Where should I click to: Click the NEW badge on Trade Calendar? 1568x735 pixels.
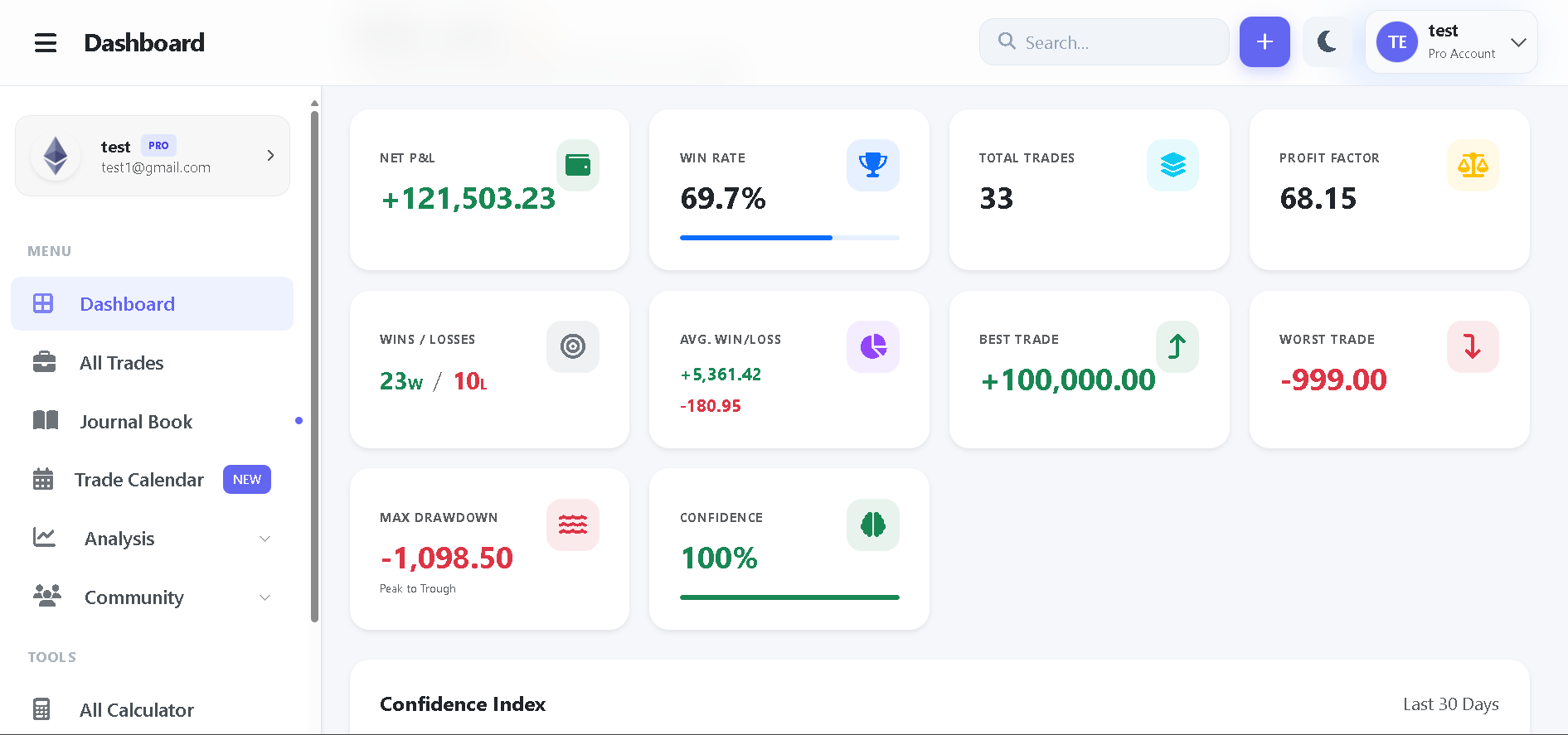click(247, 479)
